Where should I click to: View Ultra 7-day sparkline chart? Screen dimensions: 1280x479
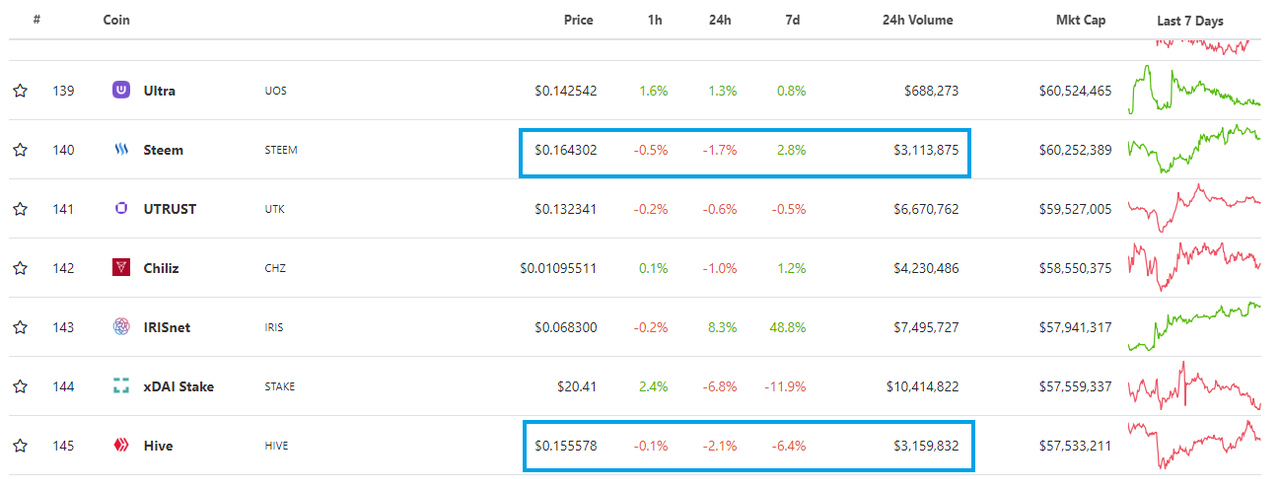1194,89
